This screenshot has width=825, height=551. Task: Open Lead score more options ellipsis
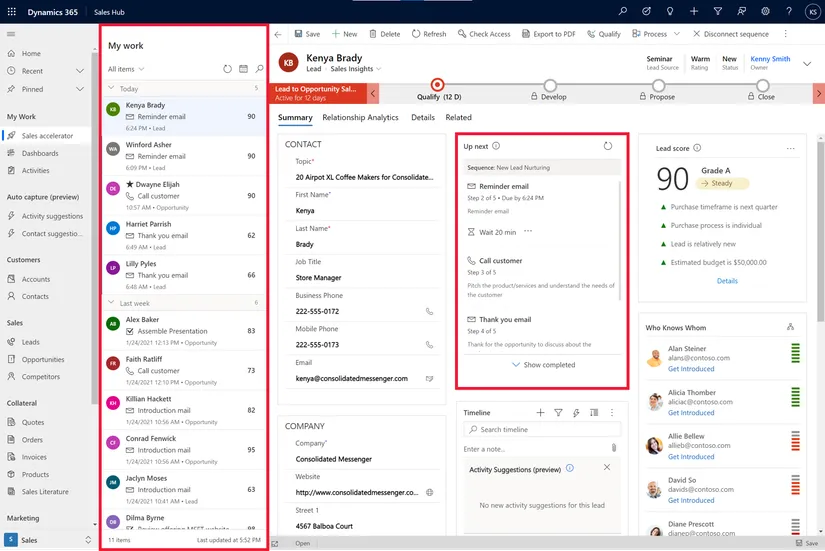790,148
